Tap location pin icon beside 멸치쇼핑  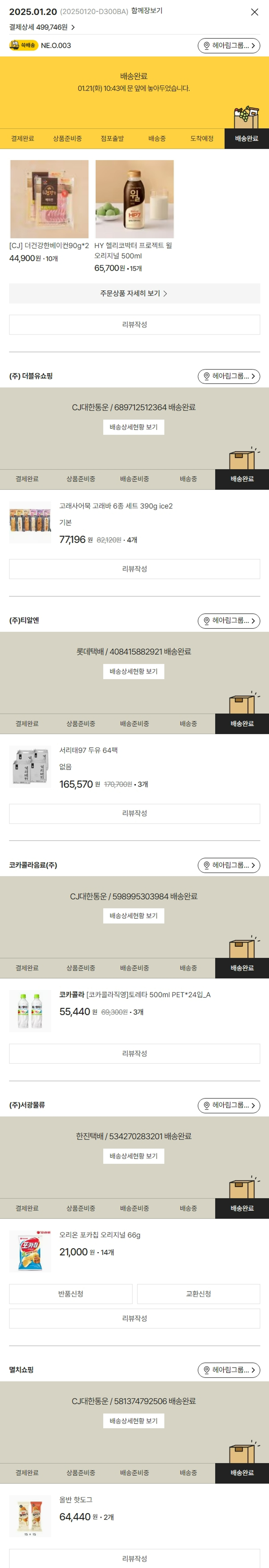pos(207,1370)
